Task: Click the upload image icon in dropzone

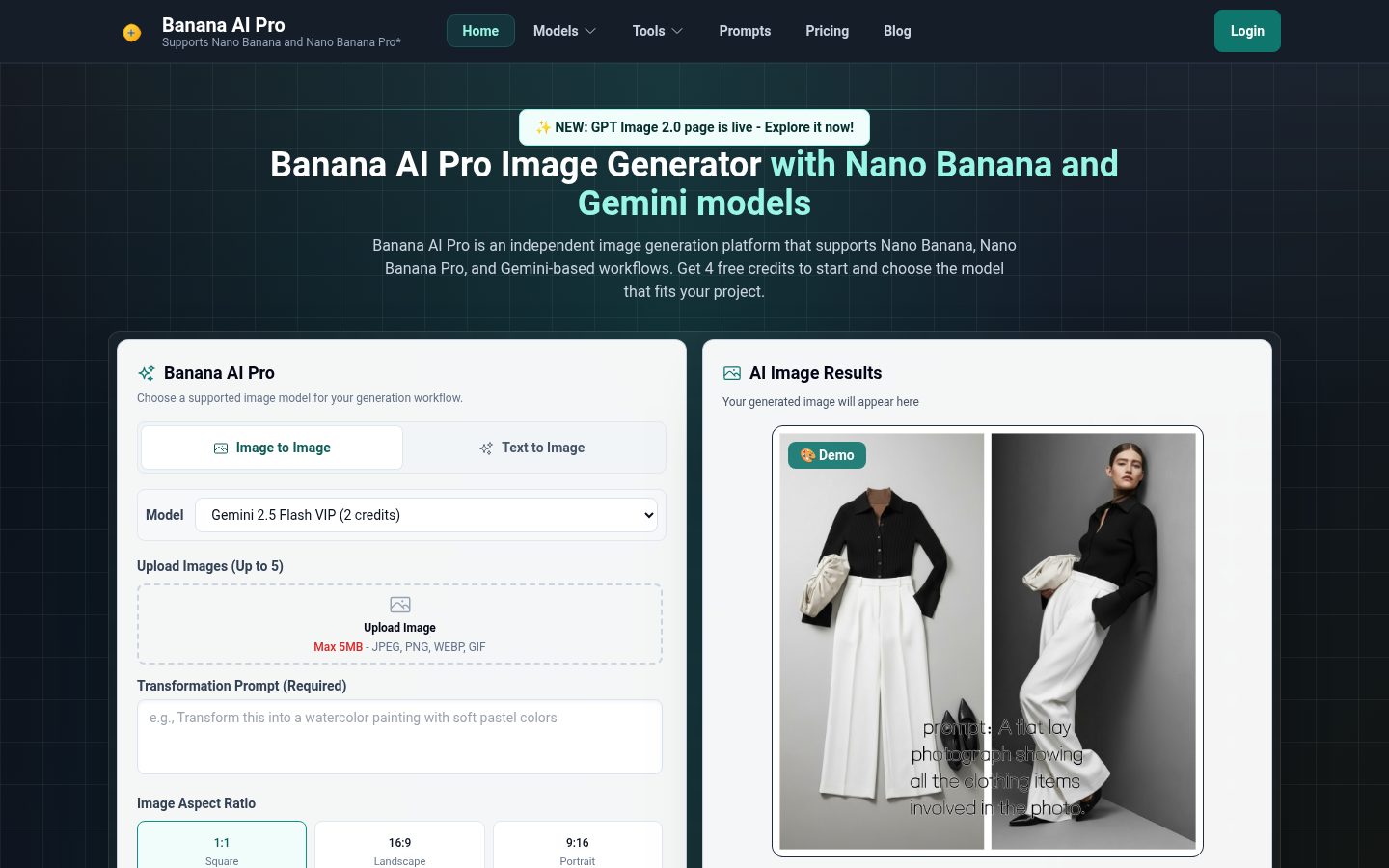Action: 400,605
